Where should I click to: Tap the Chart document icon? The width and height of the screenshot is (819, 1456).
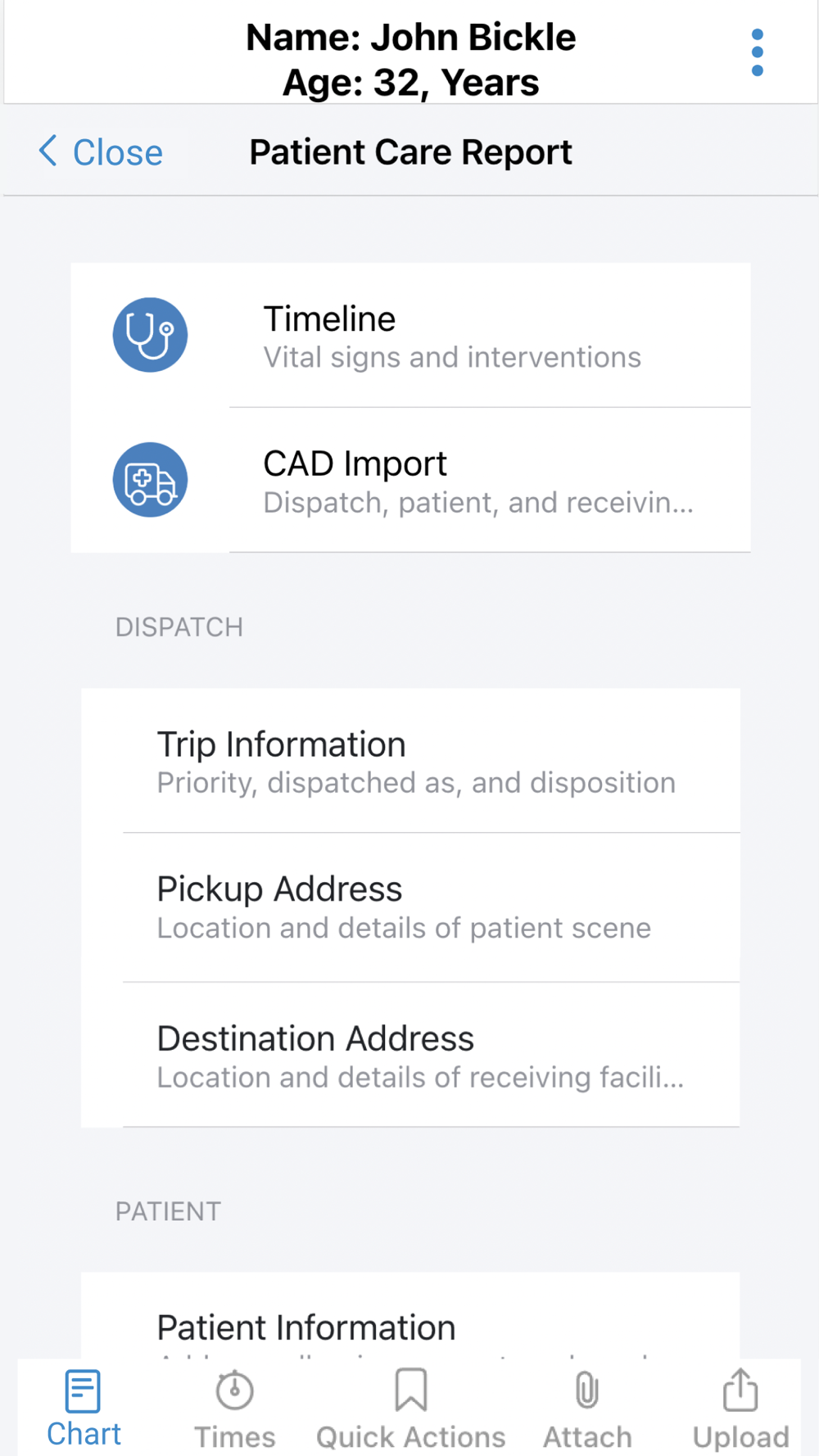83,1390
